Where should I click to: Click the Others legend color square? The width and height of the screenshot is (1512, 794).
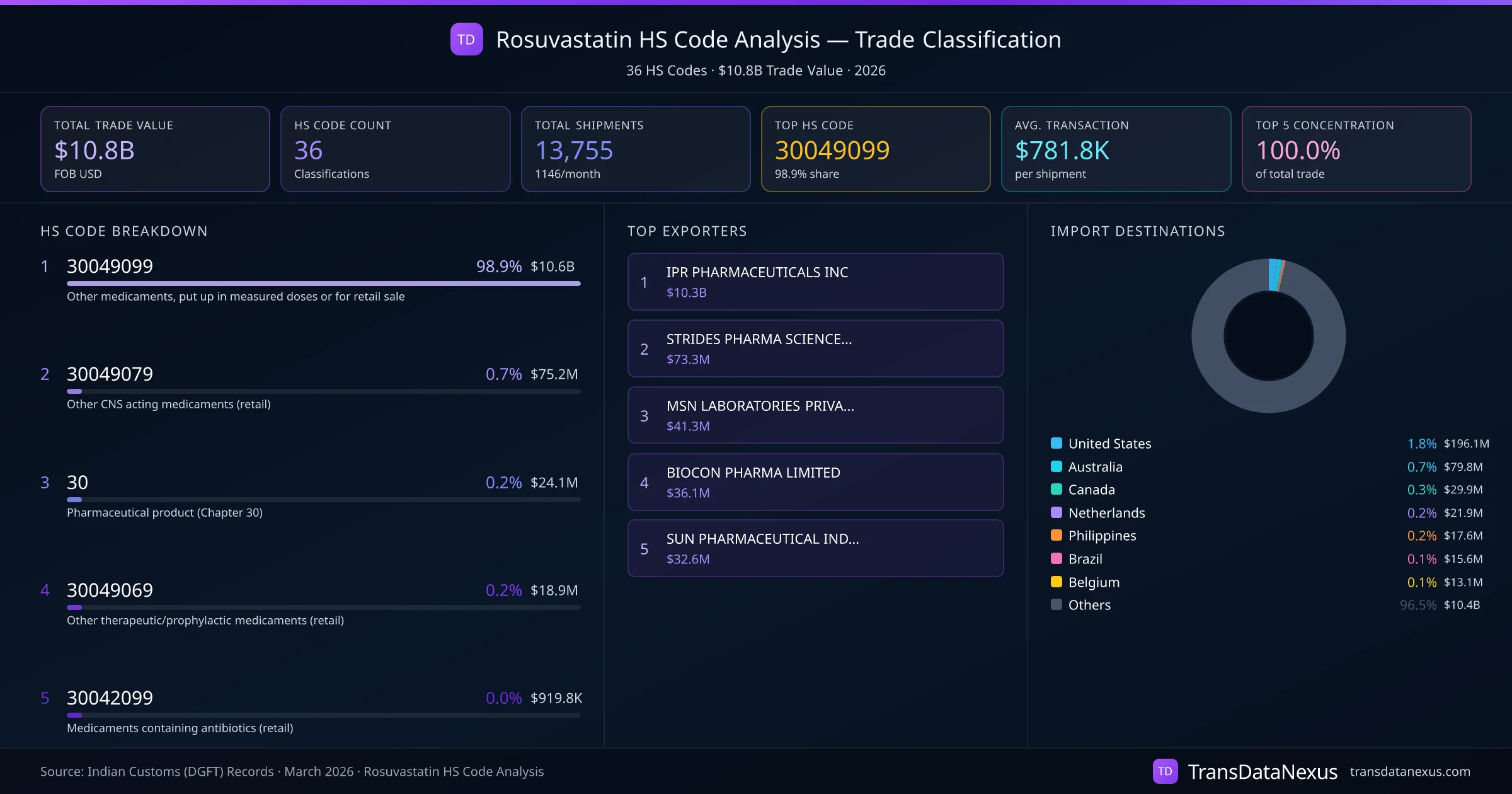pyautogui.click(x=1057, y=604)
